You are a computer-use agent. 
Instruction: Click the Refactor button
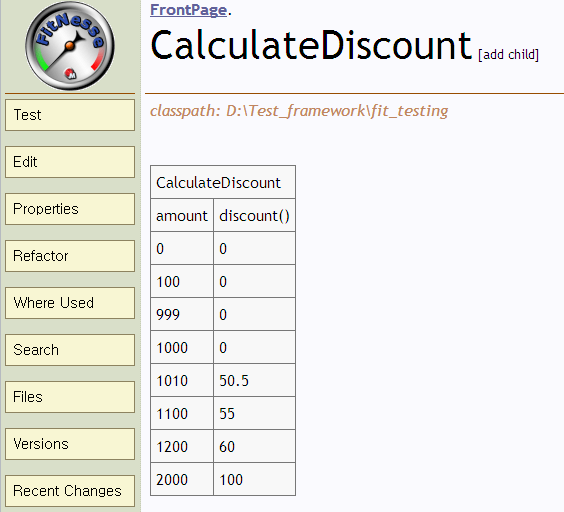coord(70,256)
